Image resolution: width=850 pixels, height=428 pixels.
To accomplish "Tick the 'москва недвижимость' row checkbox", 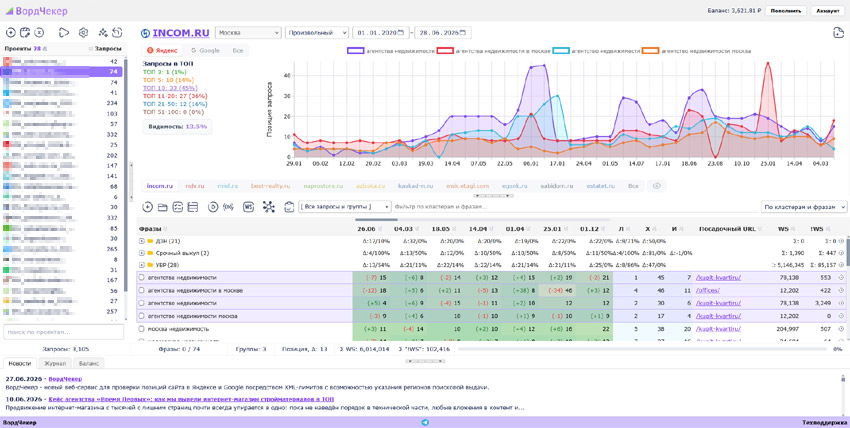I will (142, 329).
